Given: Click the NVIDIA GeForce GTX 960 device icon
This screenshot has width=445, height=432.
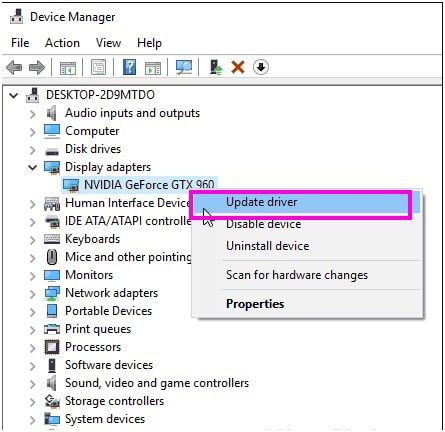Looking at the screenshot, I should (71, 186).
